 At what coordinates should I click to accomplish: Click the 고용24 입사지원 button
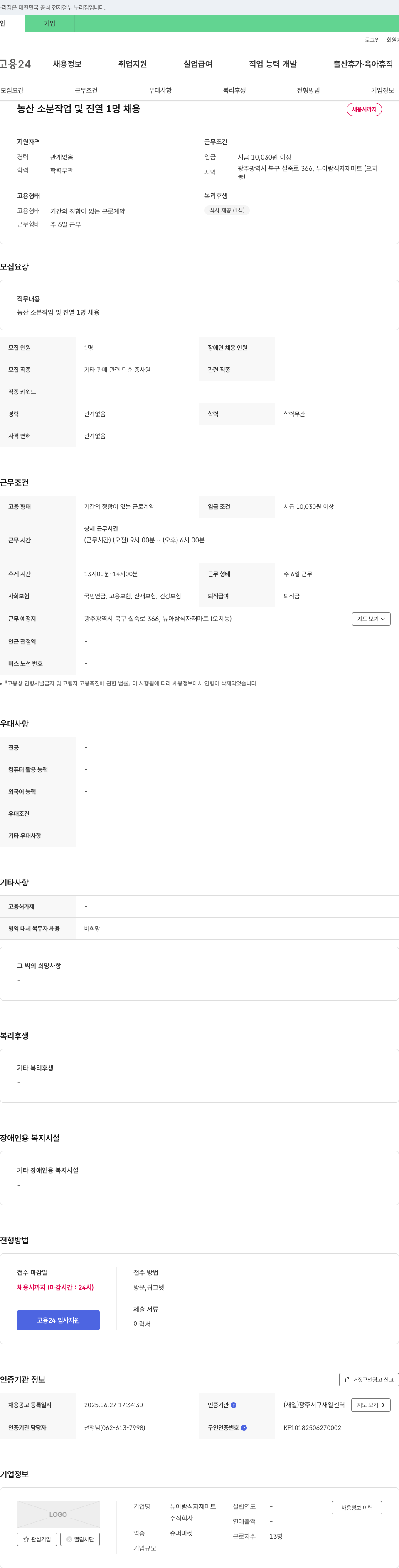click(58, 1320)
